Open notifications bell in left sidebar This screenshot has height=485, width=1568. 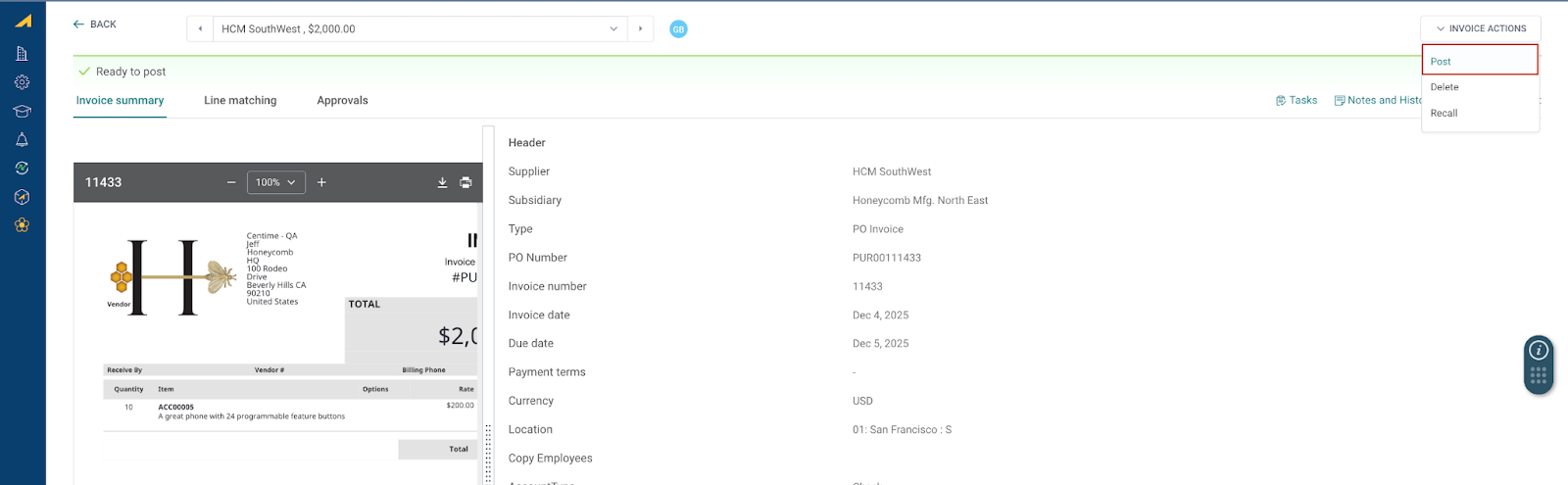point(22,139)
